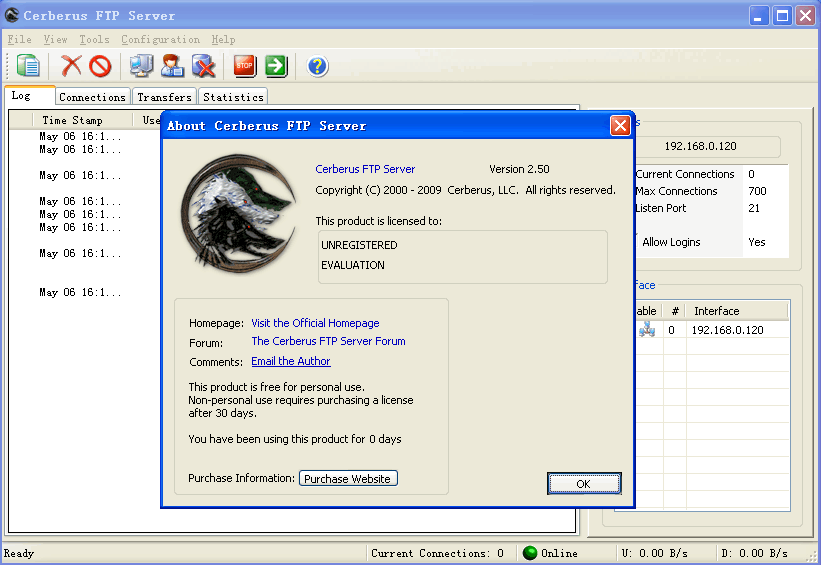The height and width of the screenshot is (565, 821).
Task: Open the Tools menu
Action: (x=94, y=39)
